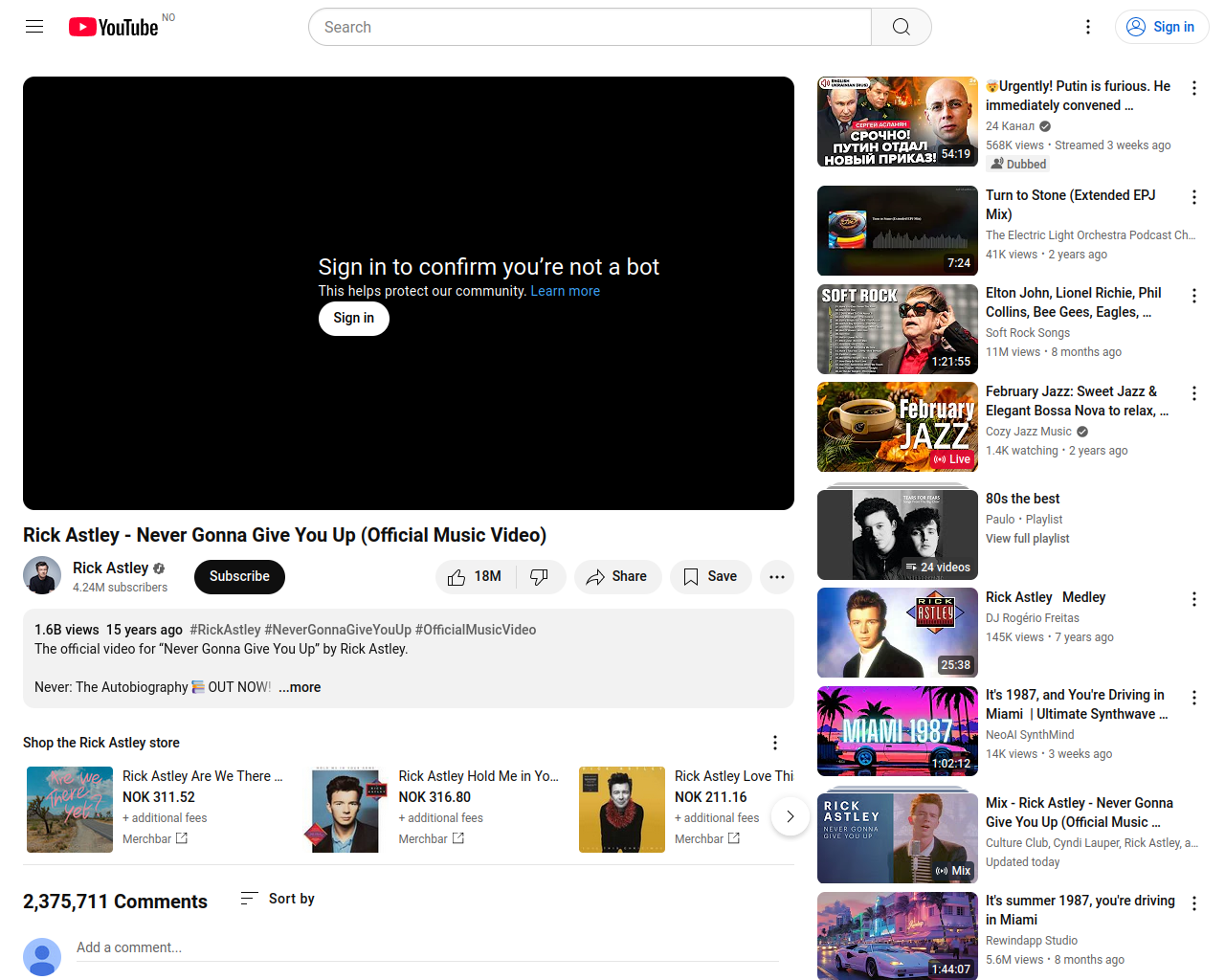Image resolution: width=1225 pixels, height=980 pixels.
Task: Open options for summer 1987 Miami video
Action: coord(1194,903)
